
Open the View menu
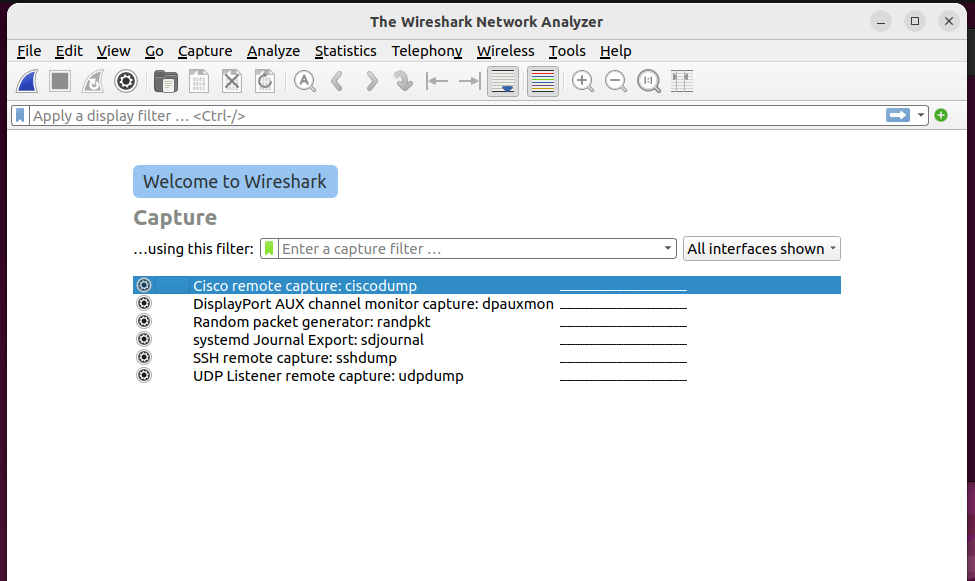114,51
